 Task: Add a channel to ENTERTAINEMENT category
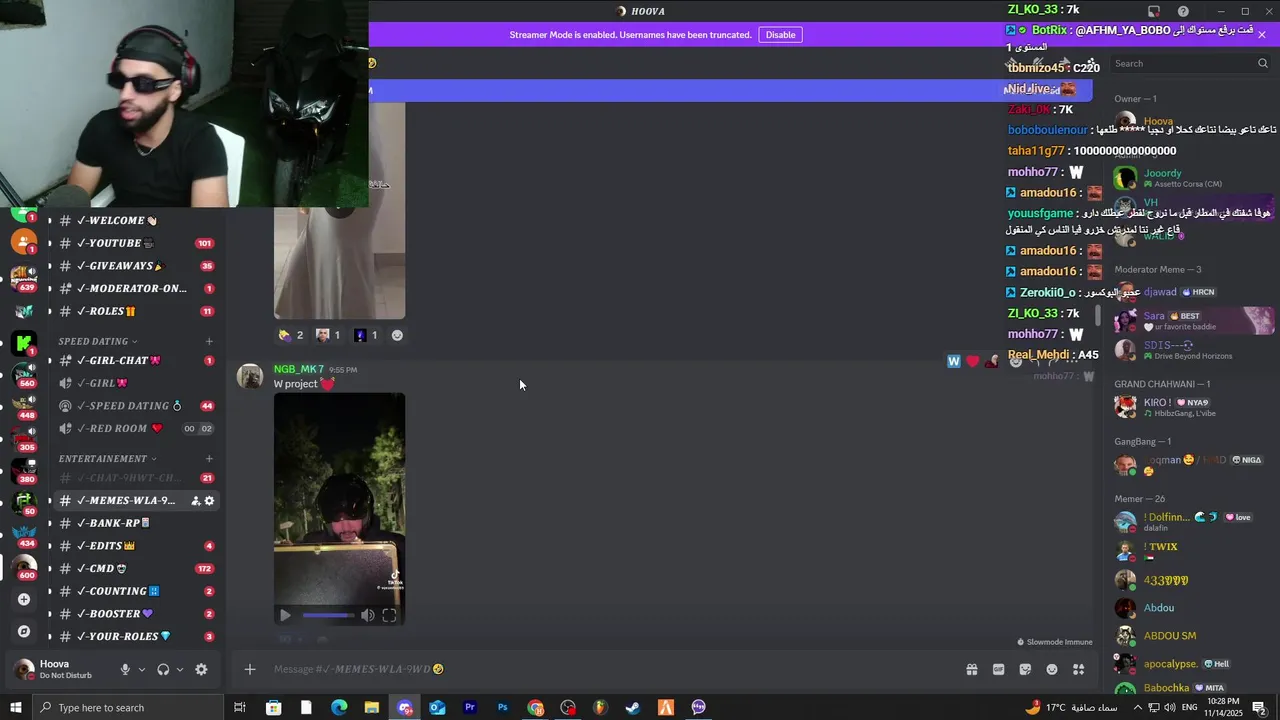pyautogui.click(x=209, y=459)
